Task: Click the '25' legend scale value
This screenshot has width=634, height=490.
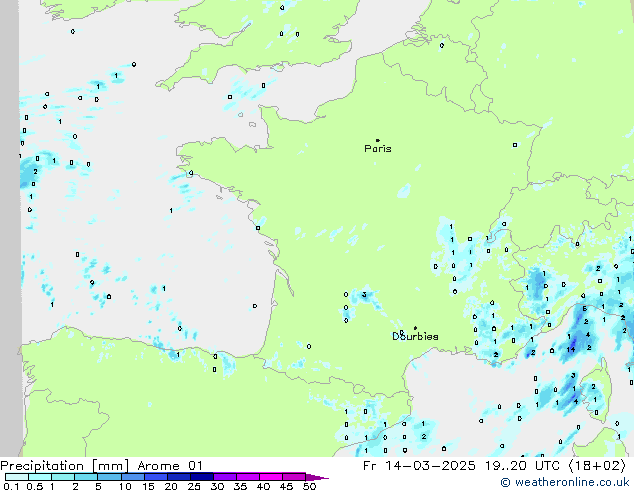Action: (194, 486)
